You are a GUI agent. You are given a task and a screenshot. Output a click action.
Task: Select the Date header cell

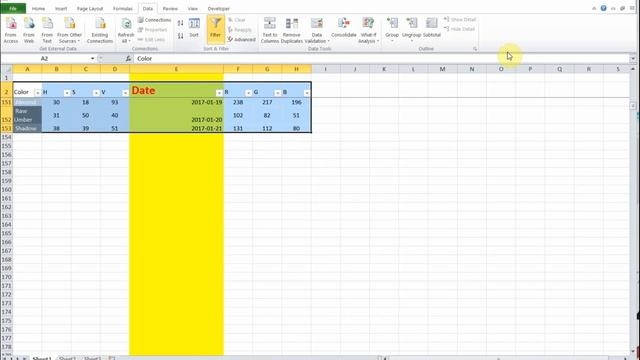click(x=176, y=89)
